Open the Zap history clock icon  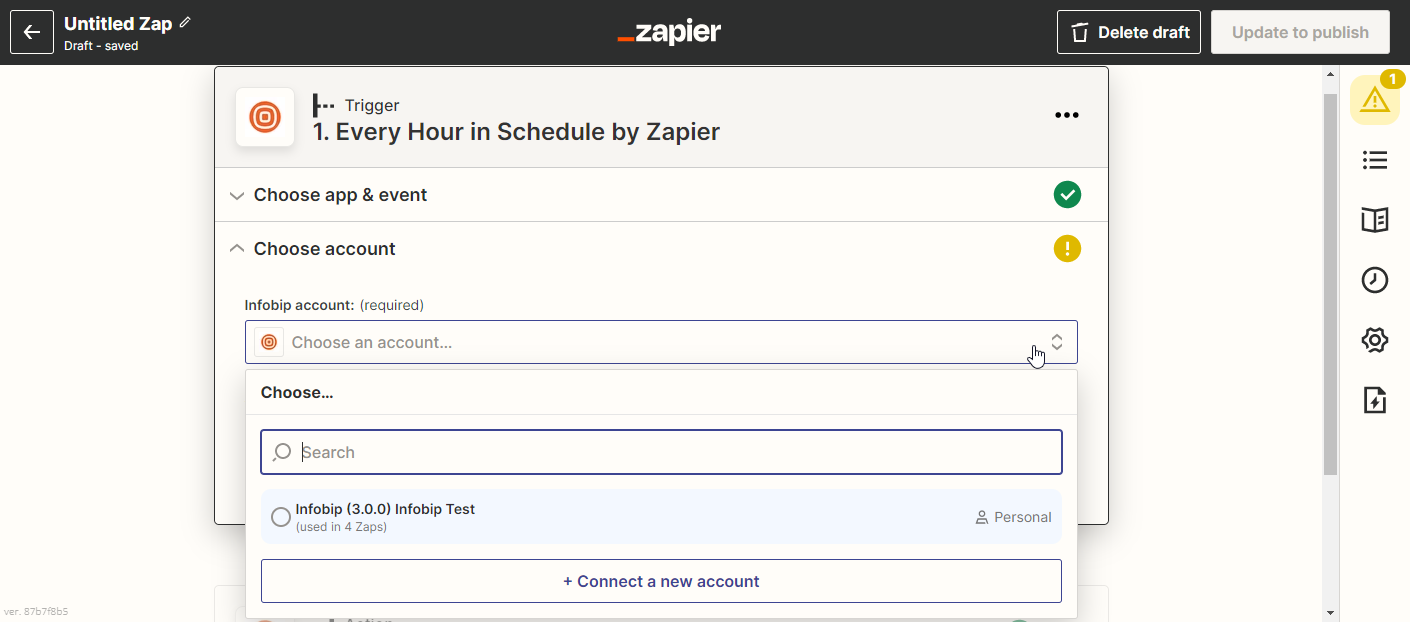pos(1375,280)
